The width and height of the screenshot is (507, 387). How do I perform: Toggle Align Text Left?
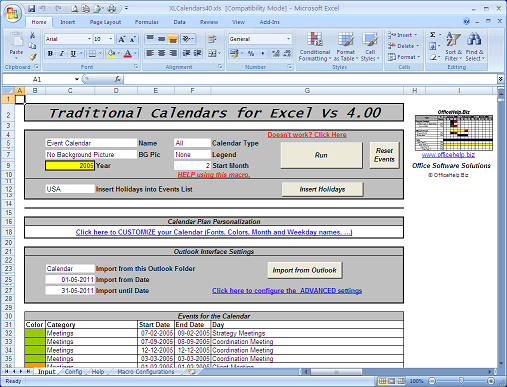pyautogui.click(x=150, y=53)
